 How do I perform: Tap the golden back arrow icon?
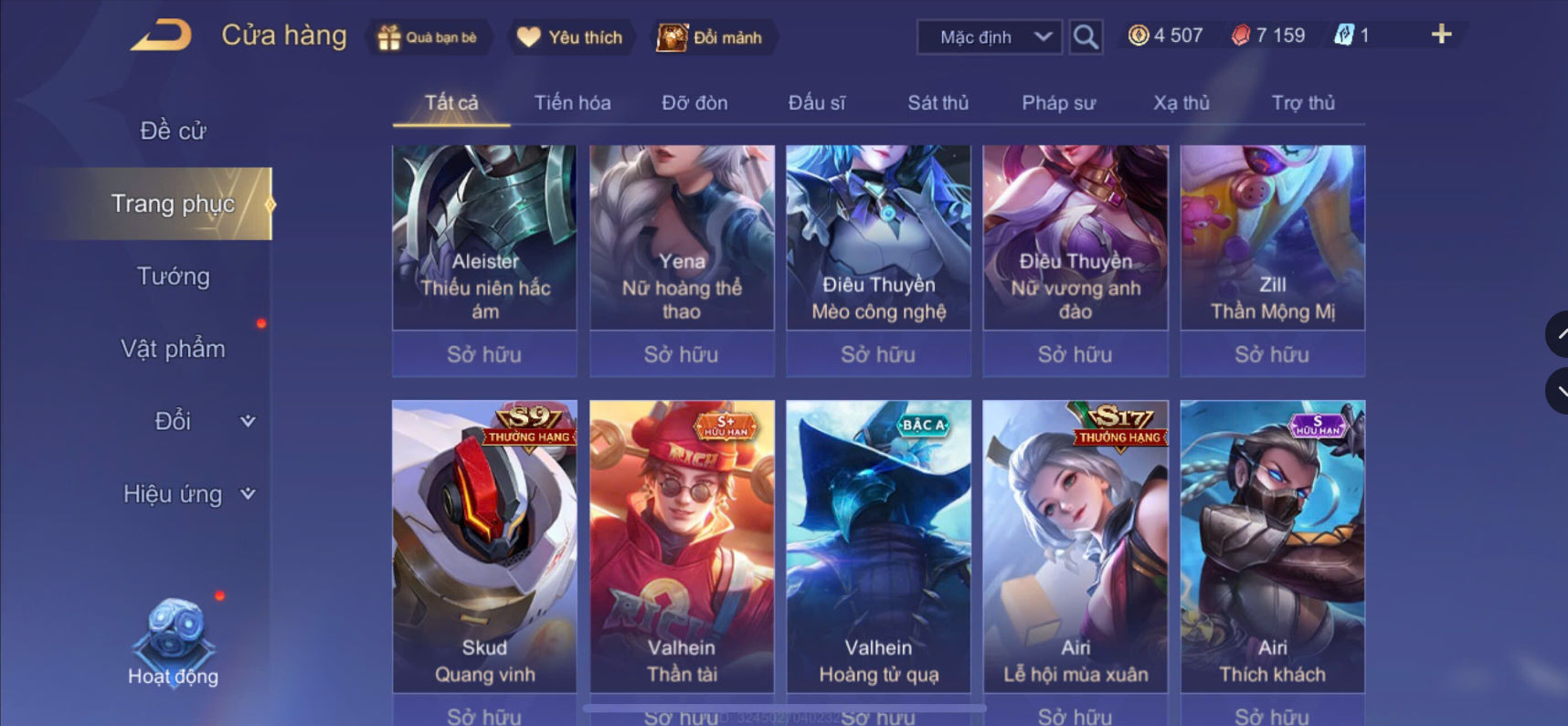(x=162, y=35)
